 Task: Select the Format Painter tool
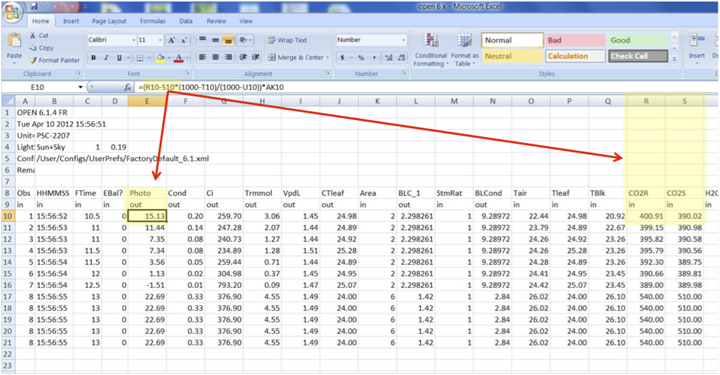[x=54, y=60]
